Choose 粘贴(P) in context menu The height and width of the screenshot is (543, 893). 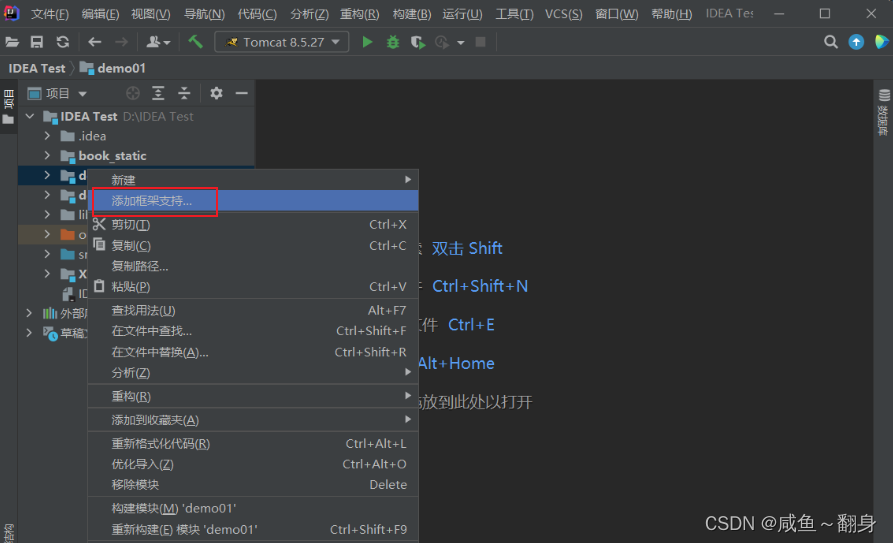[253, 287]
